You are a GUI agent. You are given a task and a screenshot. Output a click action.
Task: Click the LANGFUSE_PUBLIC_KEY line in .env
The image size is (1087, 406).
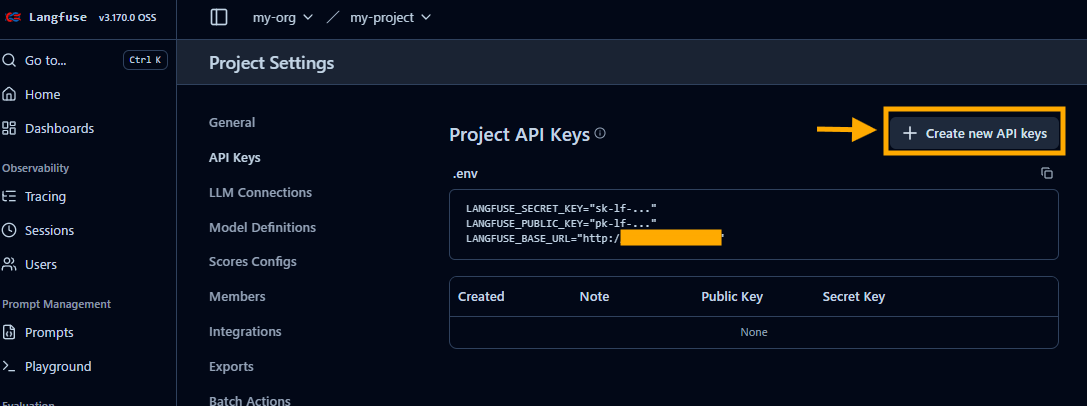coord(561,223)
